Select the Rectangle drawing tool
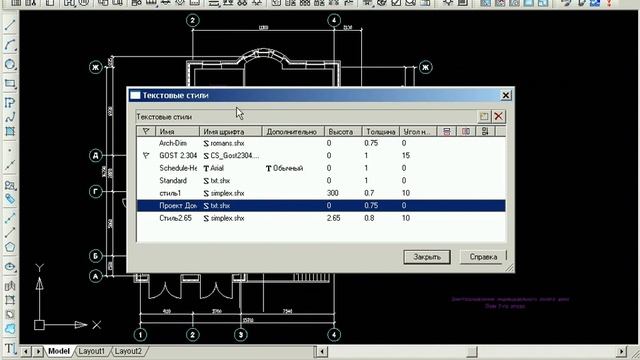The image size is (640, 360). point(10,84)
